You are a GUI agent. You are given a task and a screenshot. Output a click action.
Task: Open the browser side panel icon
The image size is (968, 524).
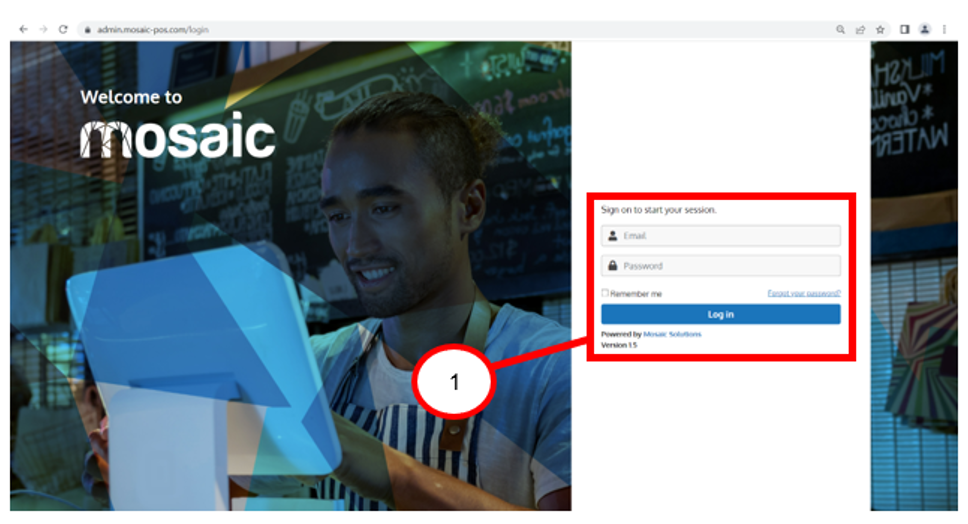click(x=904, y=29)
